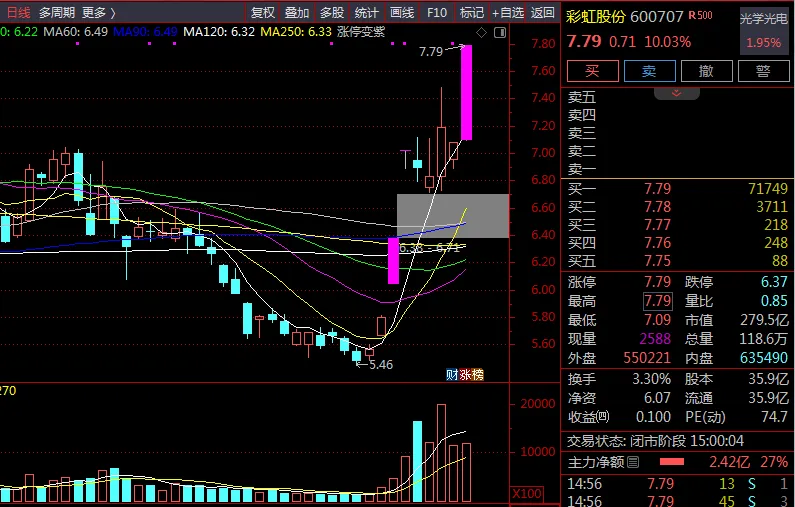This screenshot has height=507, width=795.
Task: Toggle the side panel layout icon
Action: (x=500, y=33)
